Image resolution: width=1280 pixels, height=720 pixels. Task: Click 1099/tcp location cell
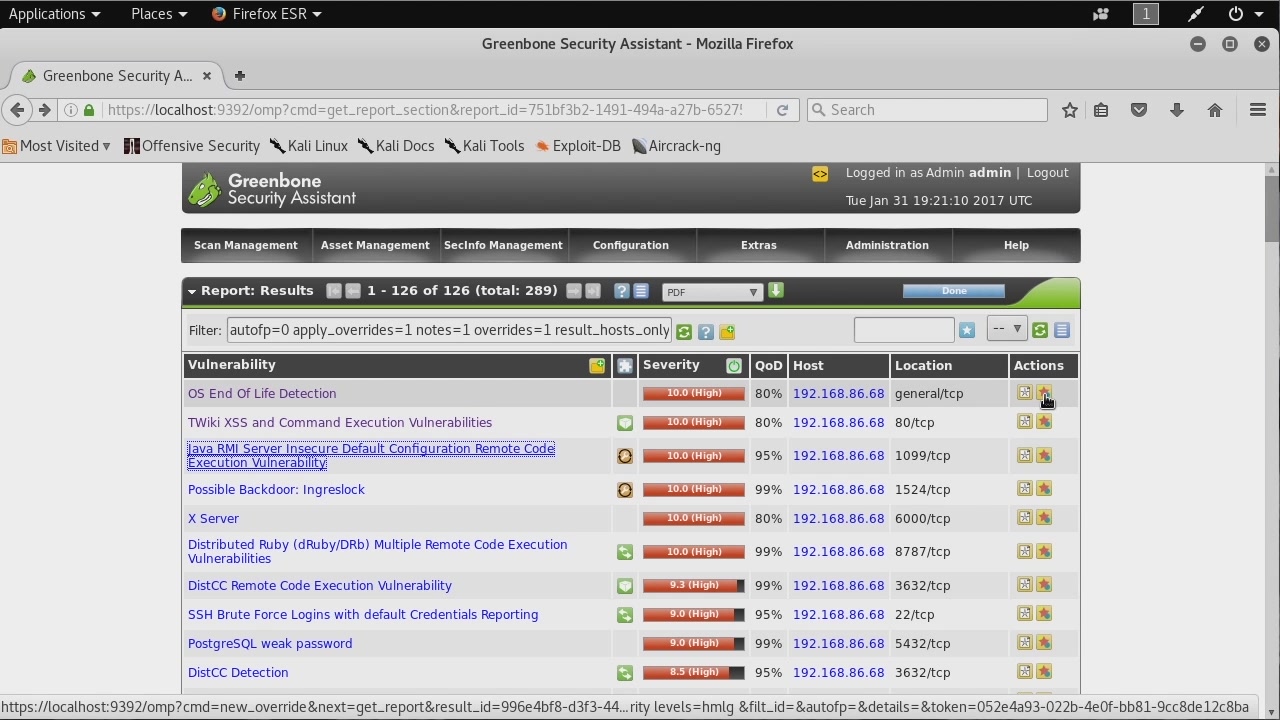[948, 456]
